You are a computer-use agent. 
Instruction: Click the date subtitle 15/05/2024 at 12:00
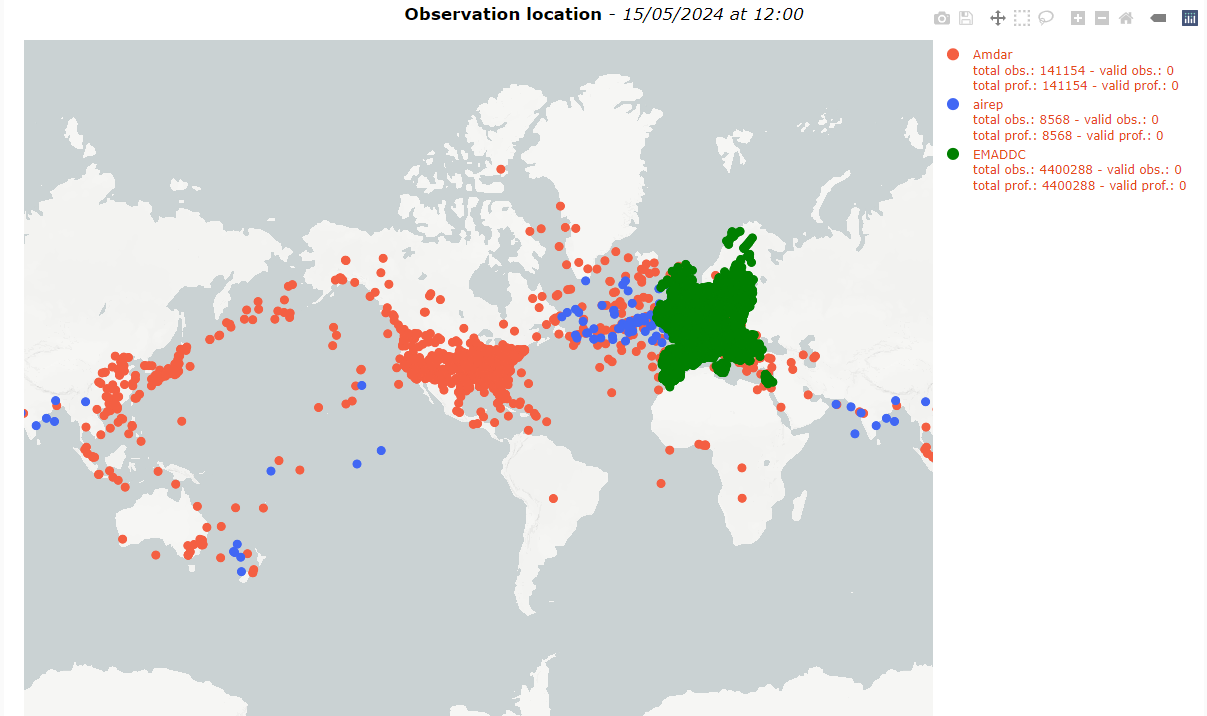[712, 14]
